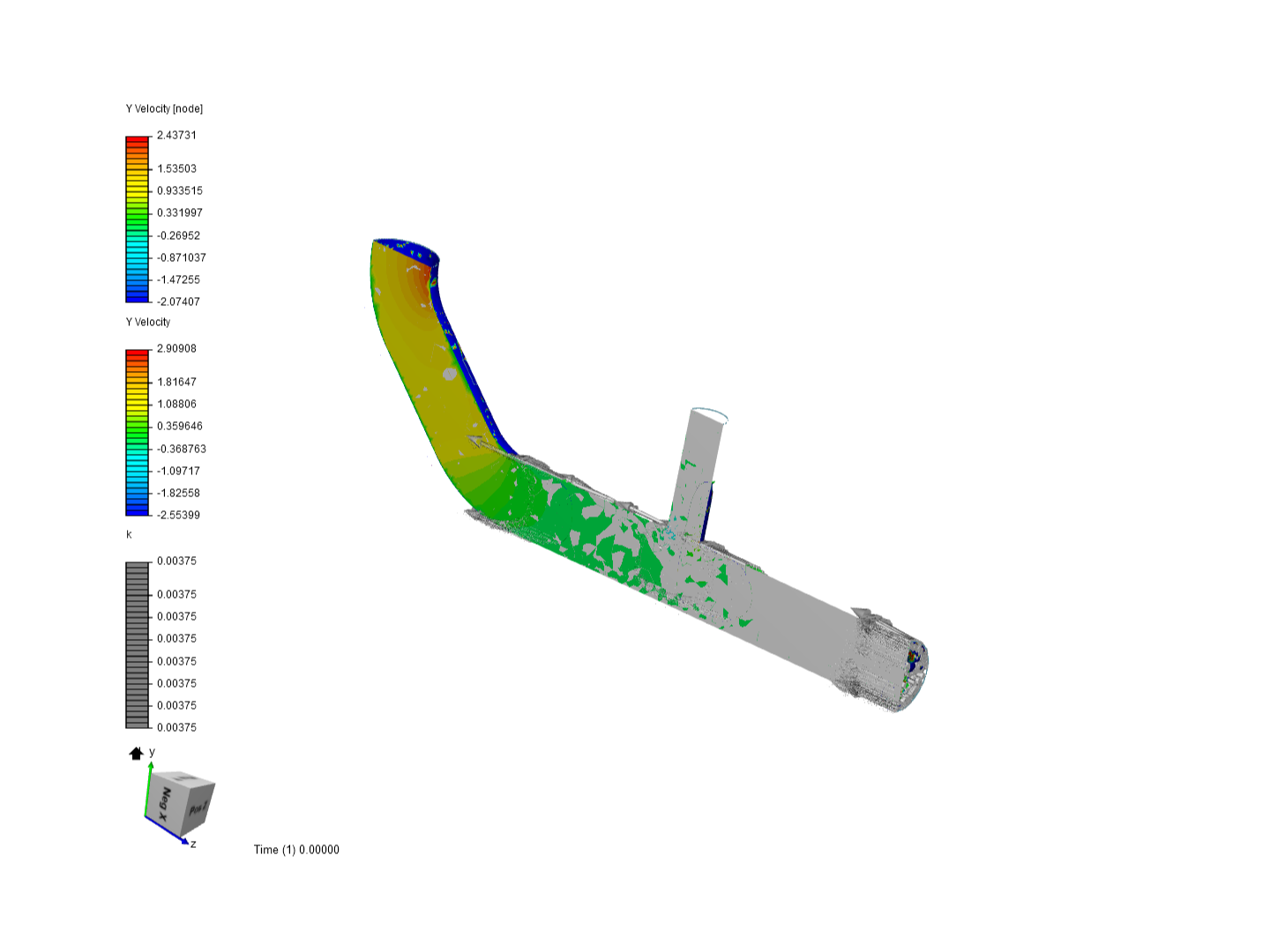Click legend value -1.47255
The image size is (1270, 952).
tap(179, 279)
